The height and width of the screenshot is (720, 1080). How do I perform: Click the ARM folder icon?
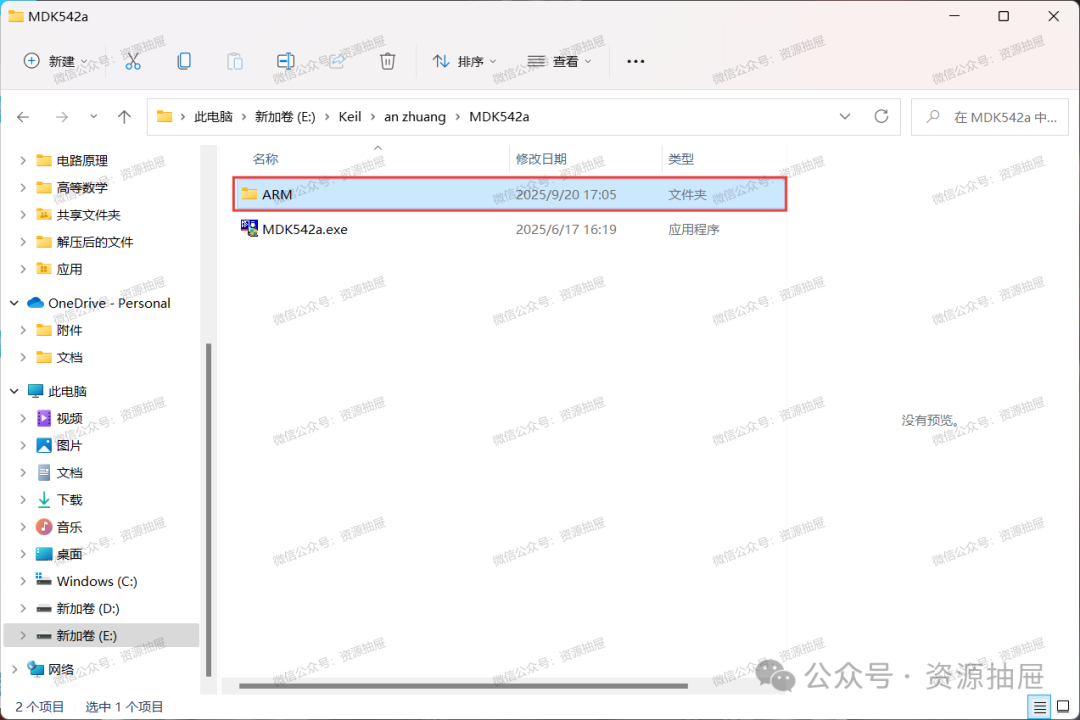click(x=249, y=194)
